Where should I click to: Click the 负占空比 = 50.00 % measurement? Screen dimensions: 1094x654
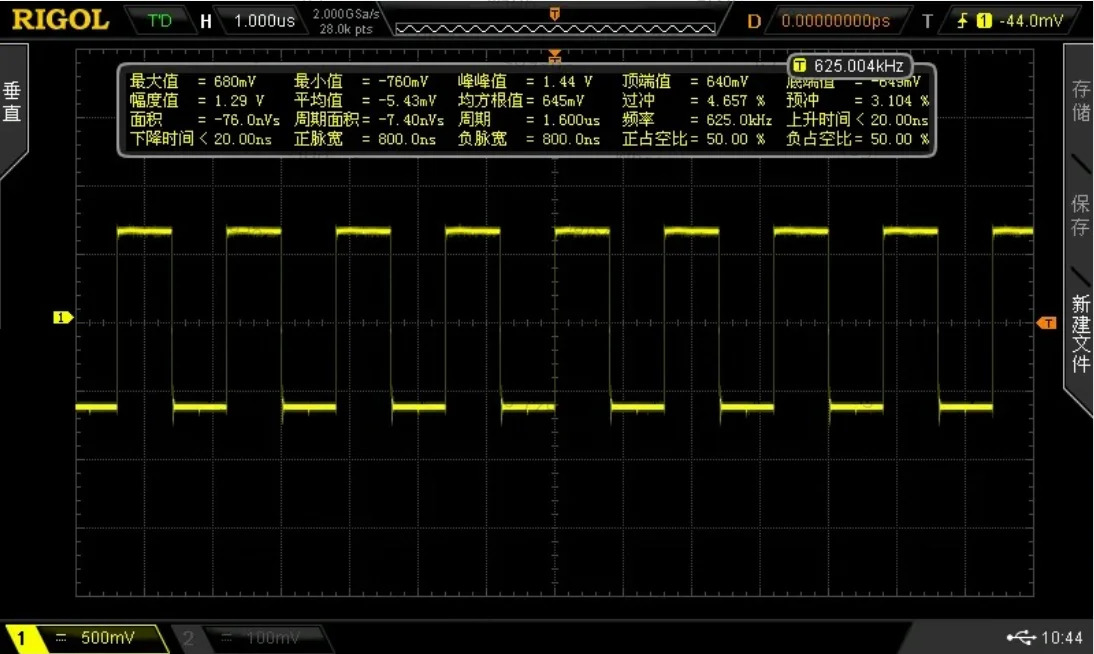coord(857,139)
